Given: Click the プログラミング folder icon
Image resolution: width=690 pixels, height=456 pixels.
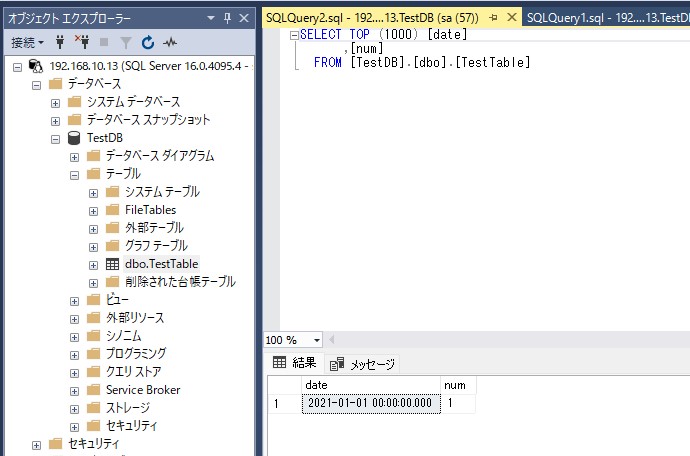Looking at the screenshot, I should tap(93, 354).
